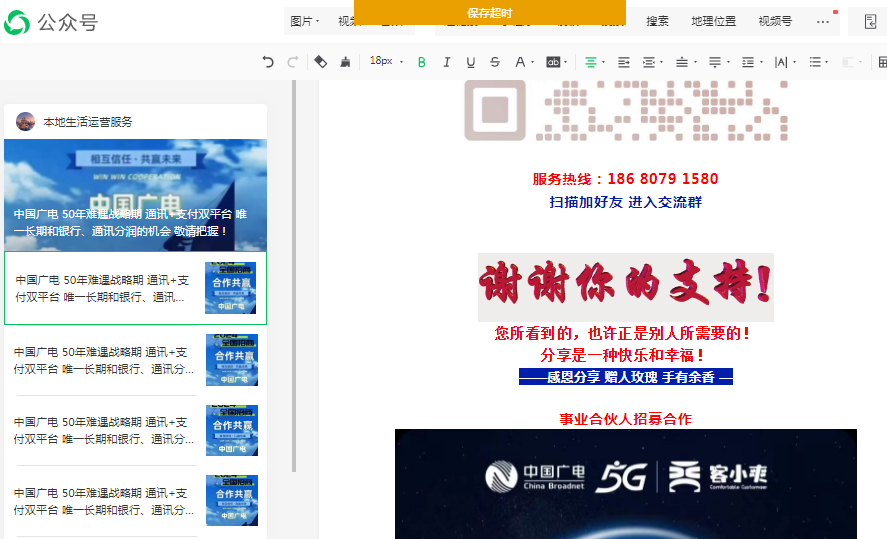Select the fourth article in the list

[x=135, y=430]
